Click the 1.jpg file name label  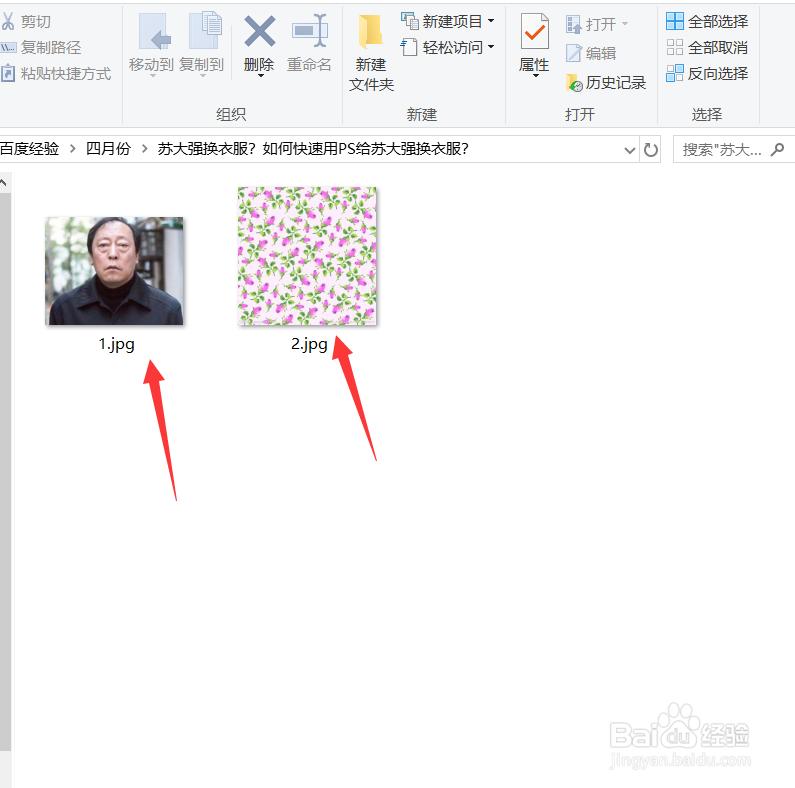tap(117, 344)
